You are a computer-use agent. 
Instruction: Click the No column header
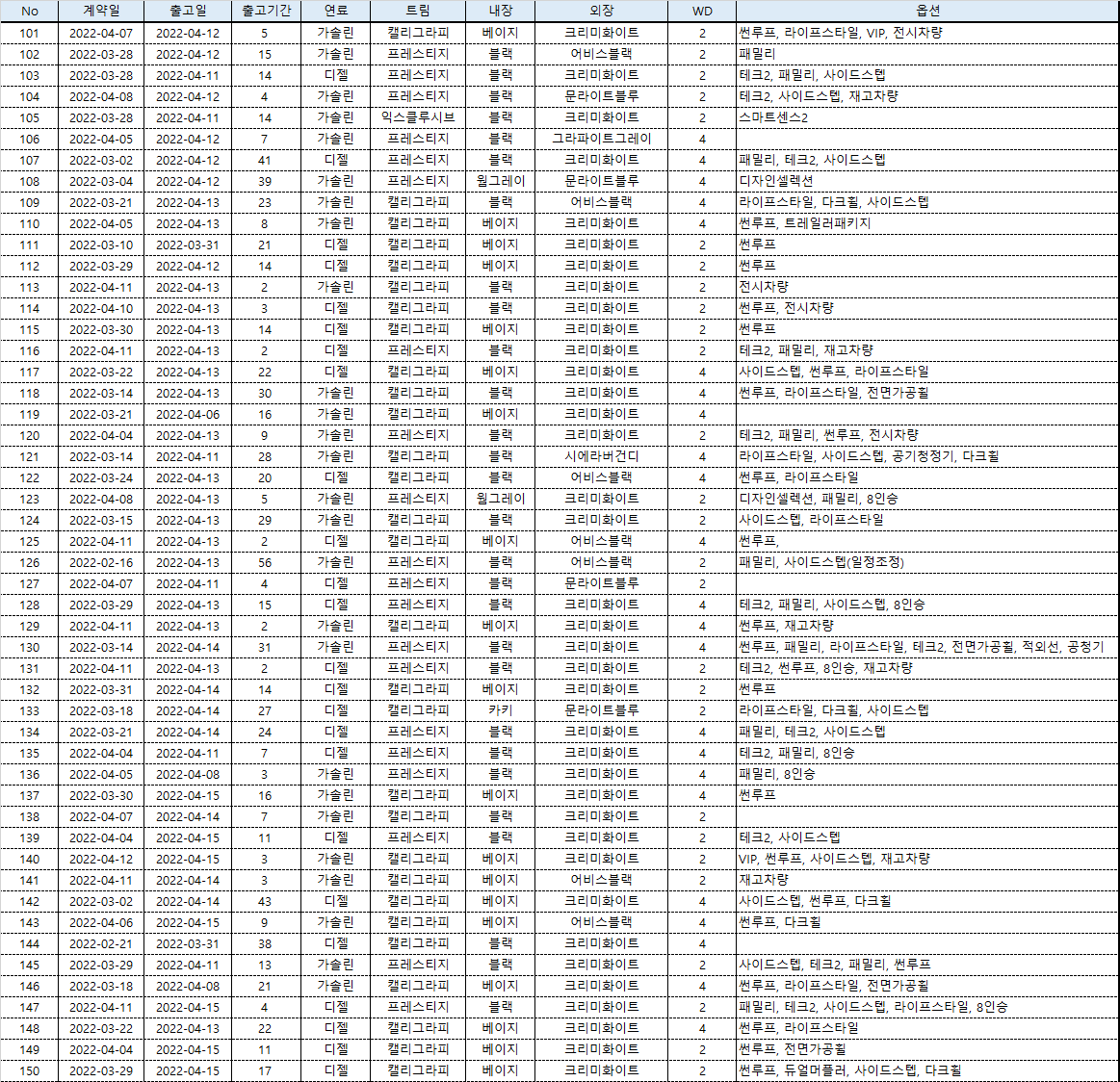[29, 11]
